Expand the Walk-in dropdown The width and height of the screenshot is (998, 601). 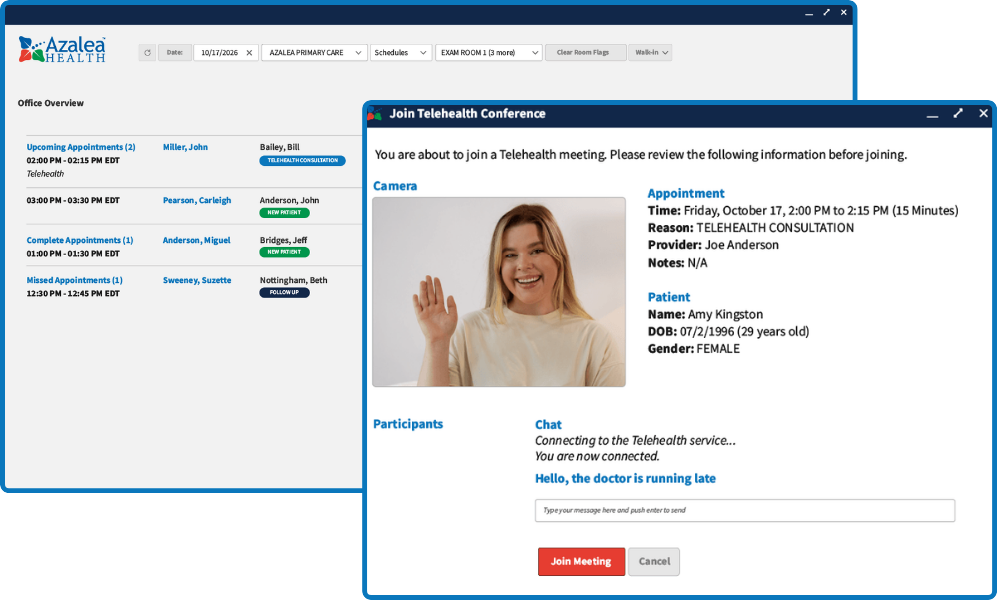[650, 53]
